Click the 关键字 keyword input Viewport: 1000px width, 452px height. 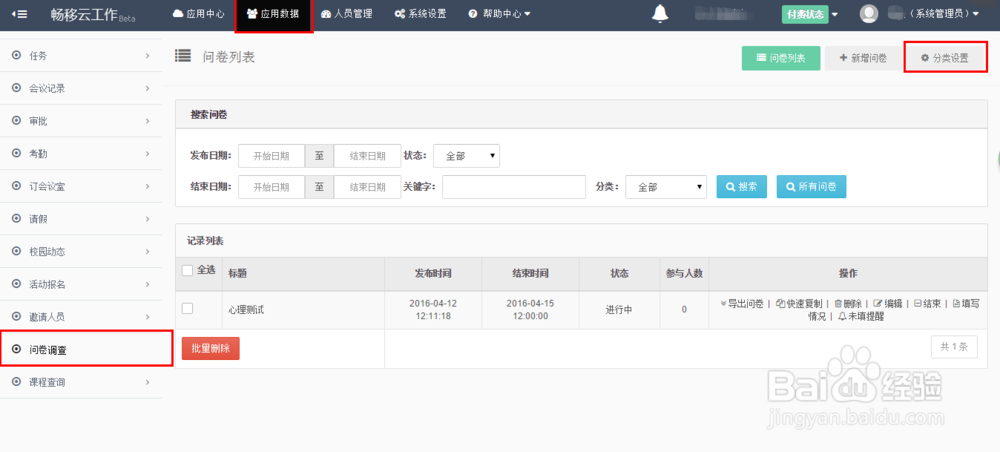click(513, 187)
